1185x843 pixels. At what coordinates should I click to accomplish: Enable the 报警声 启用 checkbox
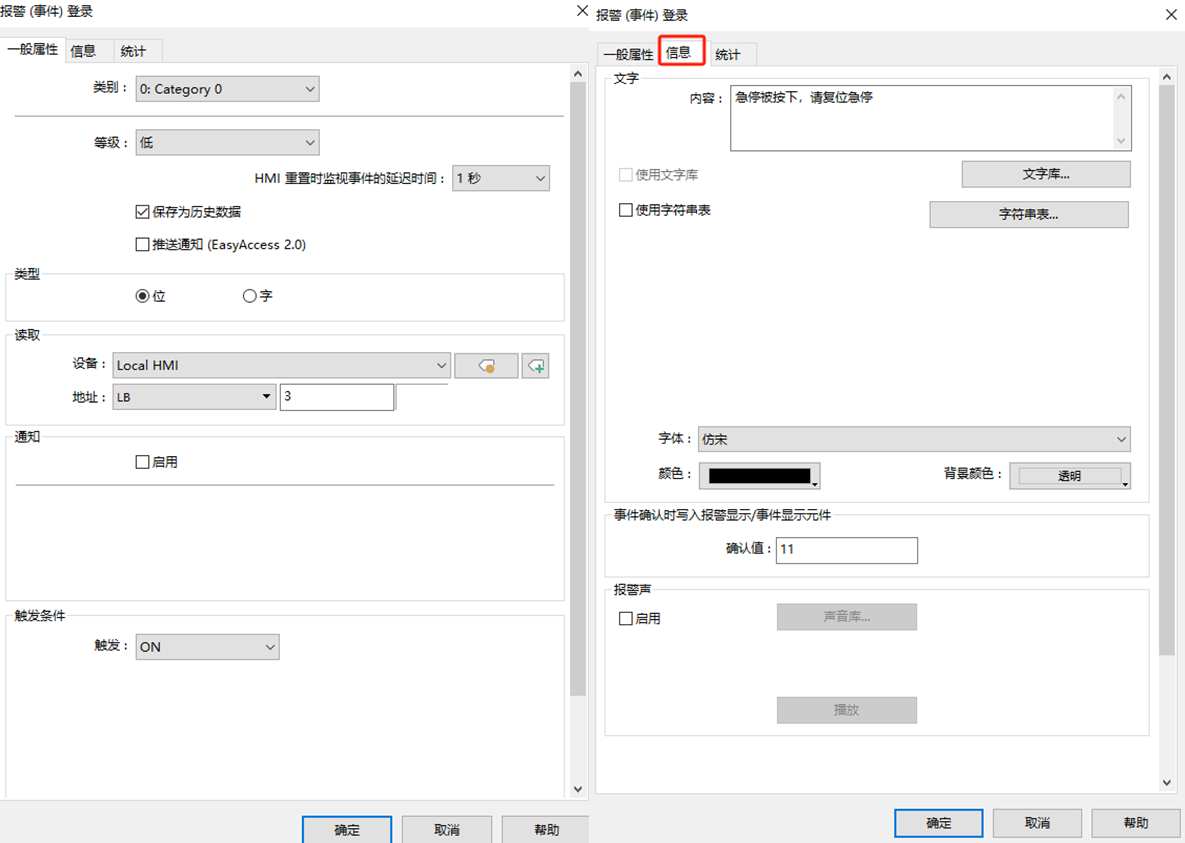tap(626, 618)
